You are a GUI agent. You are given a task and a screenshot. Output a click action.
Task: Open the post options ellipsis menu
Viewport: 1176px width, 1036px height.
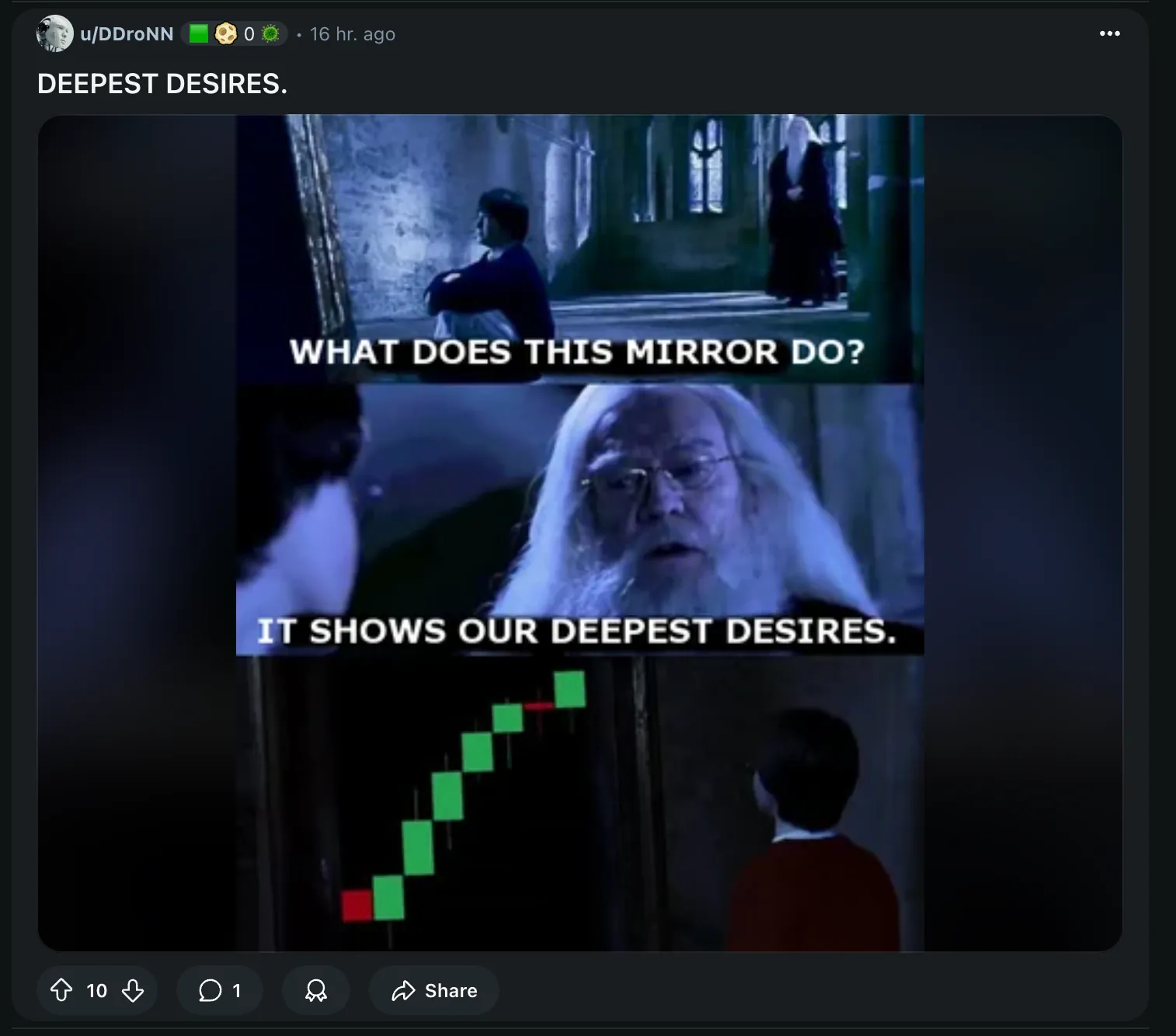[x=1110, y=33]
